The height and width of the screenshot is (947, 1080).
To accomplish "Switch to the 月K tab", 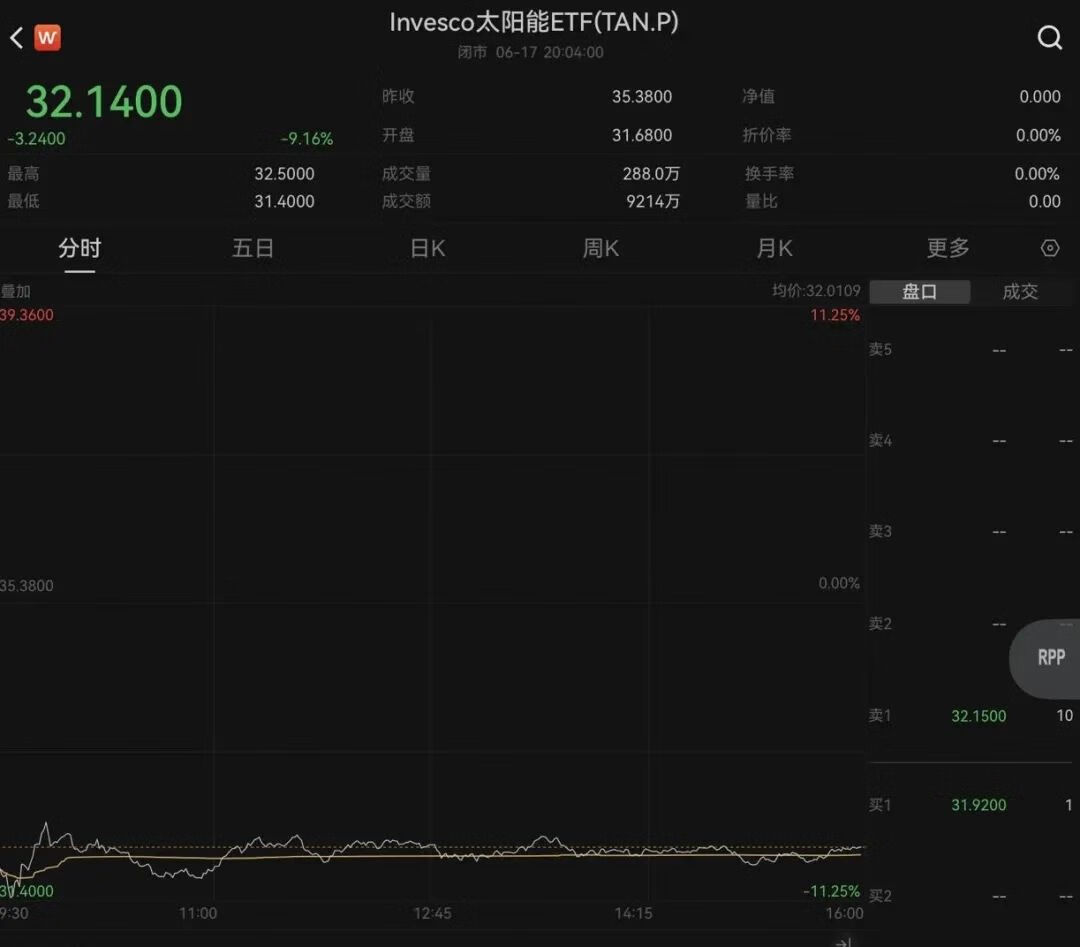I will click(x=774, y=248).
